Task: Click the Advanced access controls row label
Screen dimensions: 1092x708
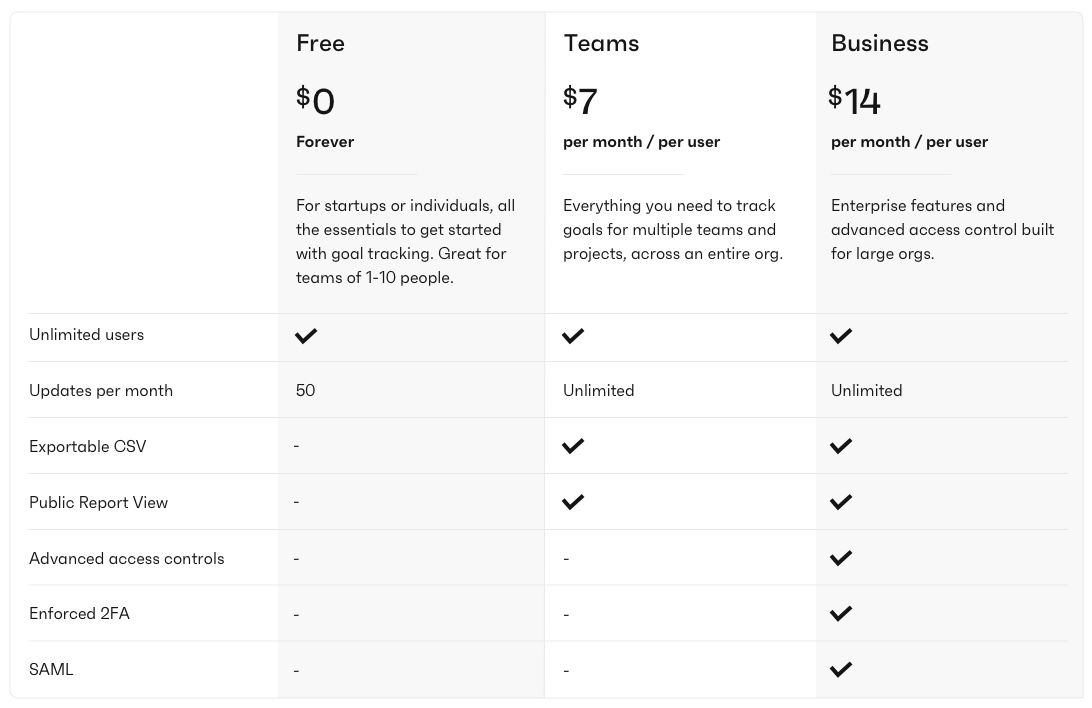Action: click(127, 558)
